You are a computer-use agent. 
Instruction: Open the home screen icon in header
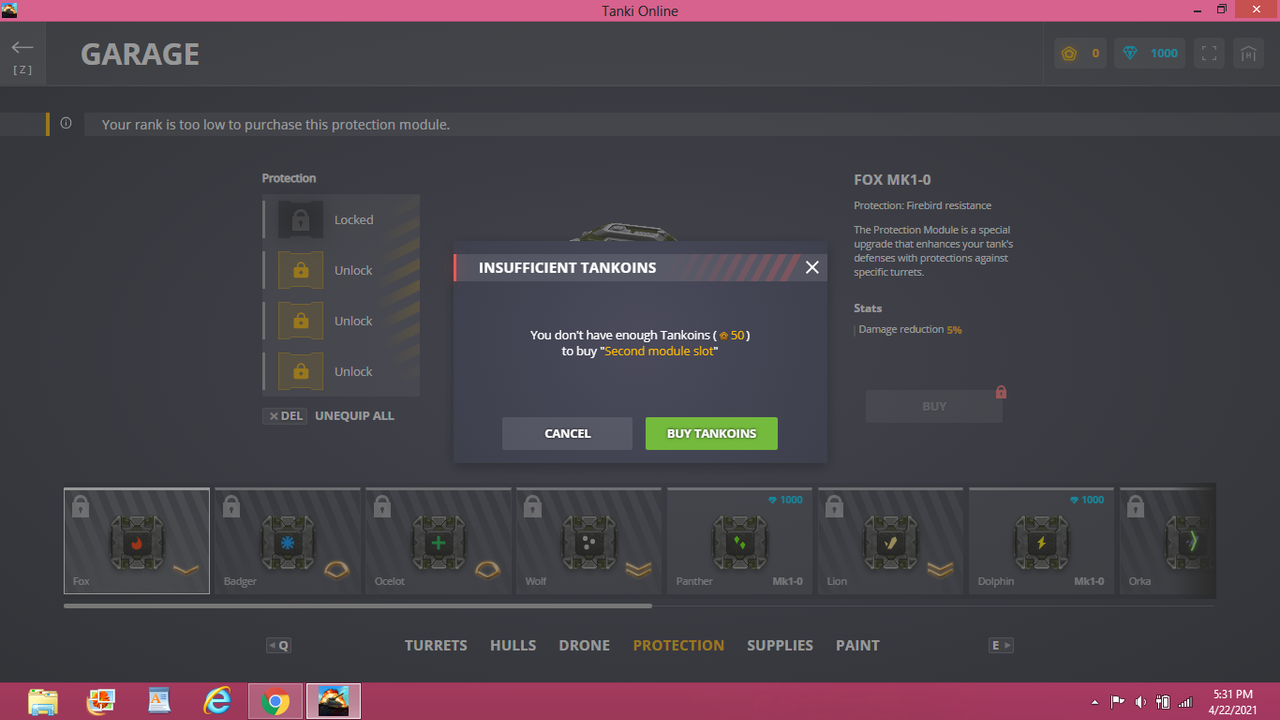[1248, 53]
